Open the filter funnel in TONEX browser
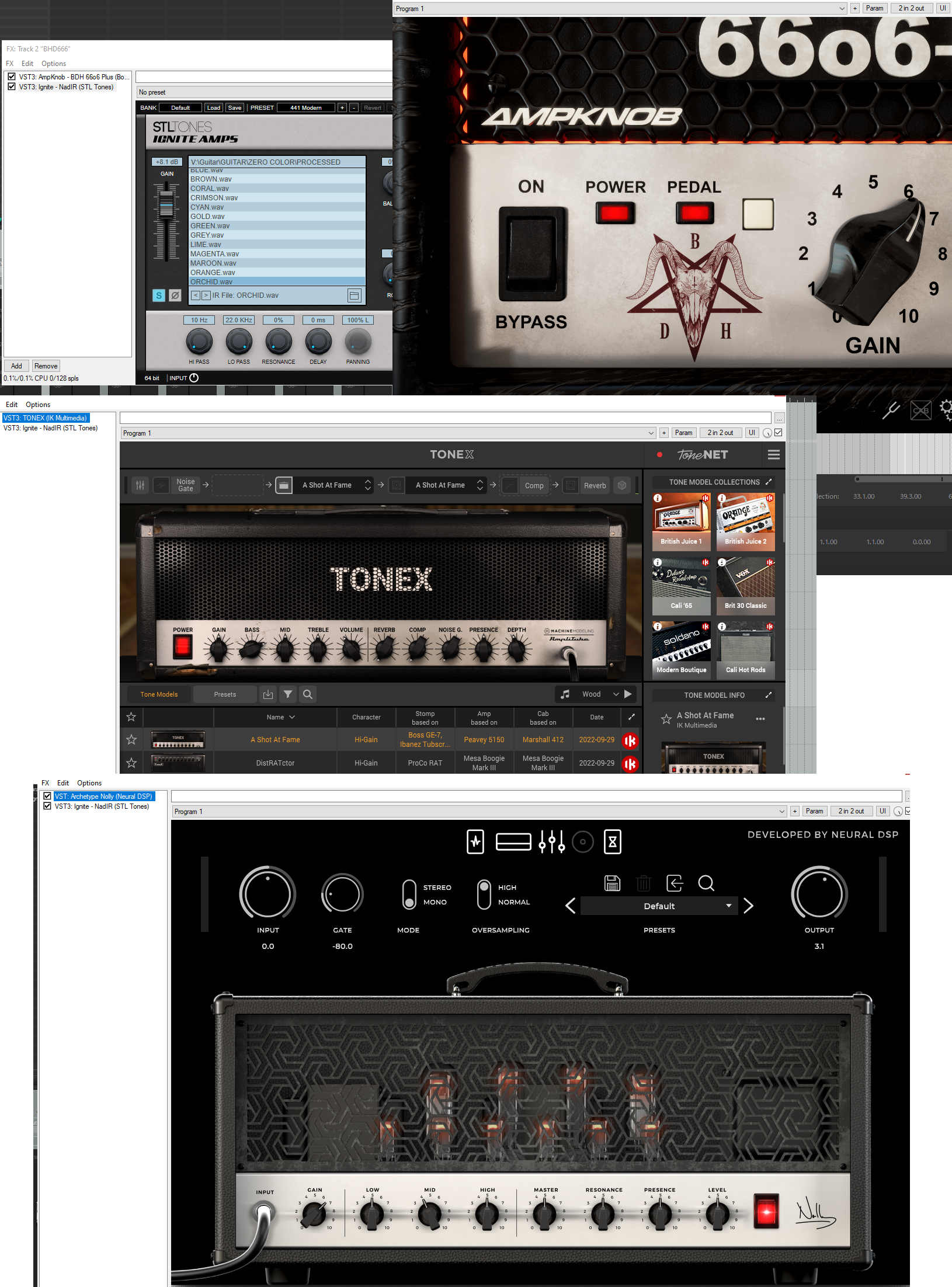 [288, 694]
